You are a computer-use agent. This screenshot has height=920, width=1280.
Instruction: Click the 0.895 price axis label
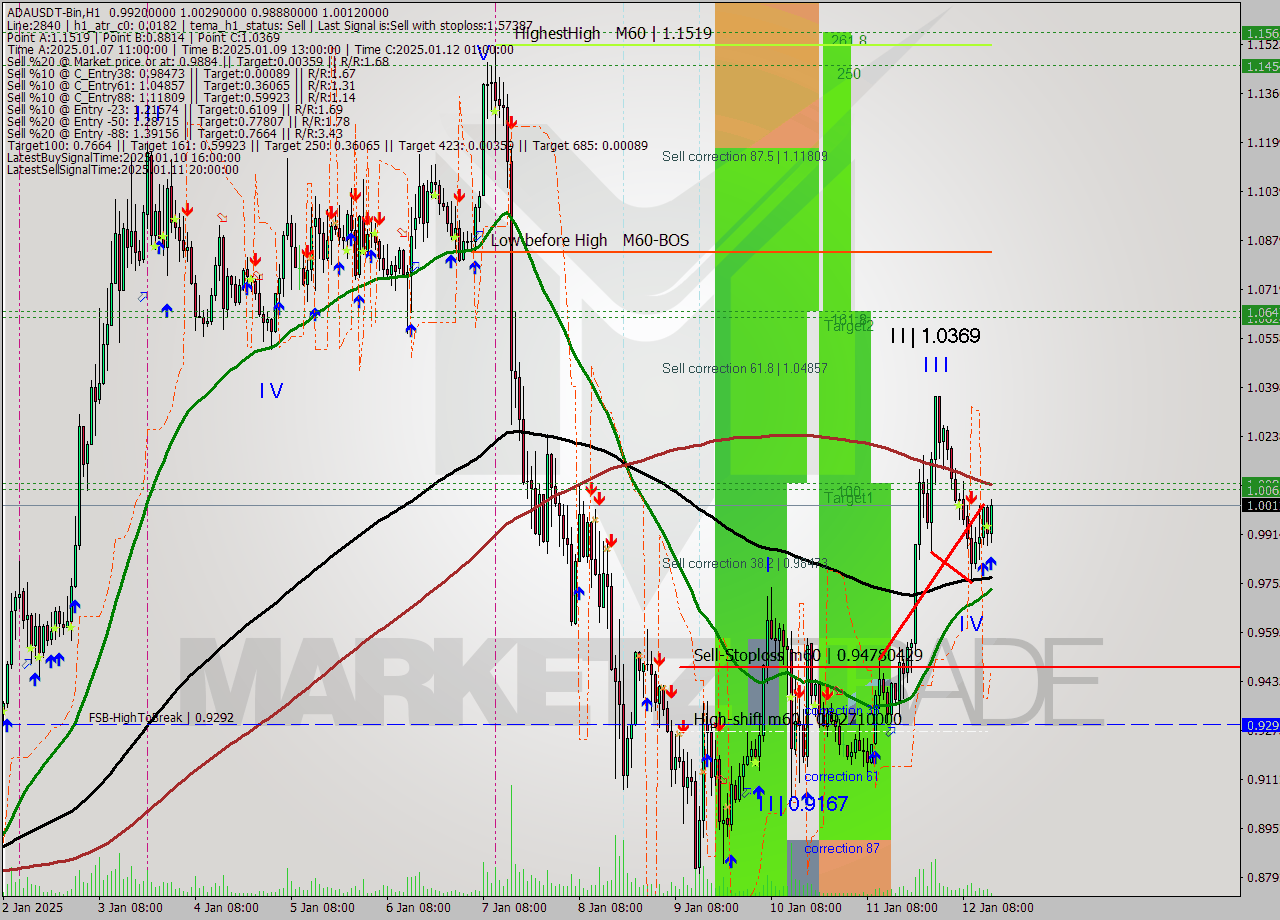[1261, 828]
